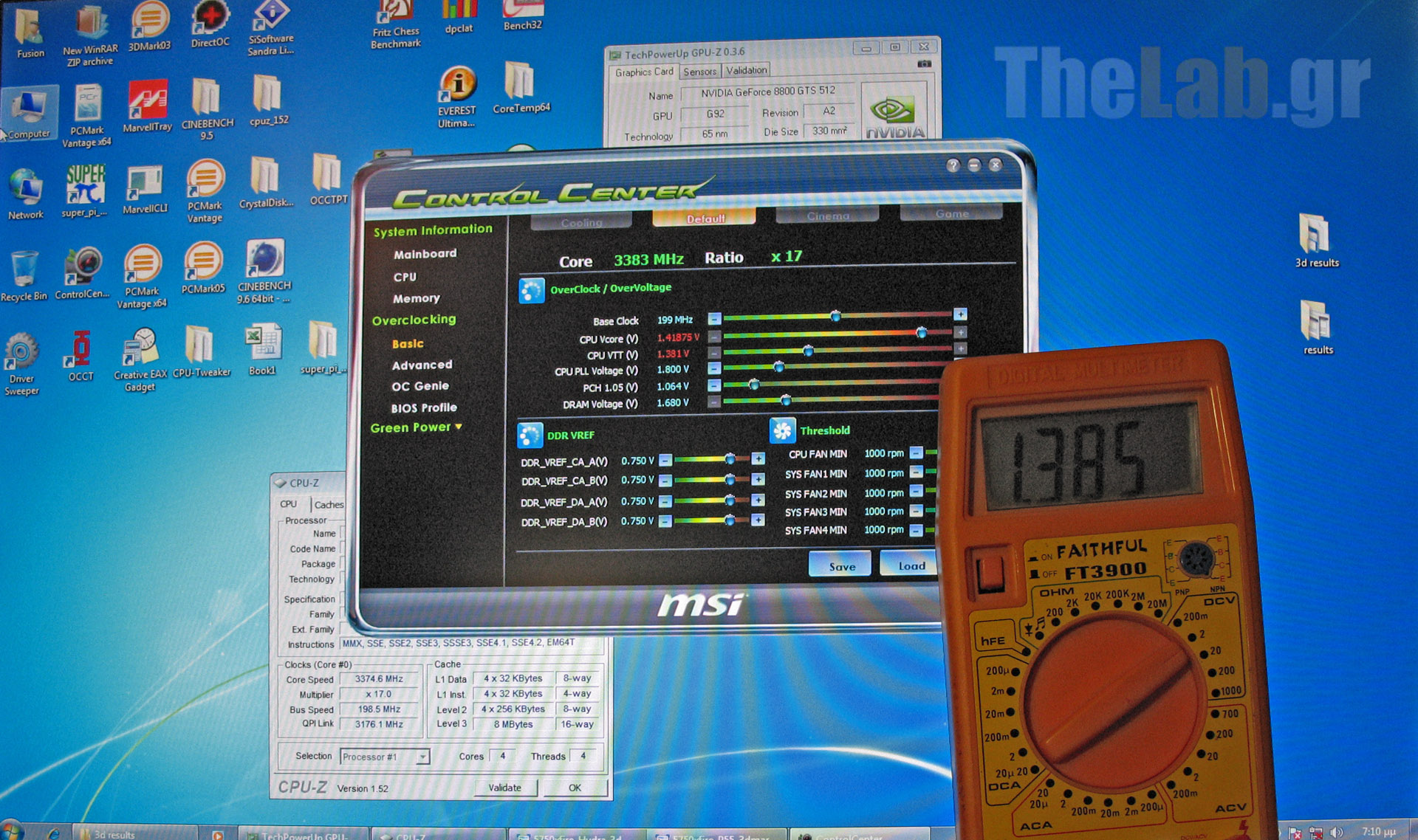Click the GPU-Z camera screenshot icon
Image resolution: width=1418 pixels, height=840 pixels.
coord(923,65)
